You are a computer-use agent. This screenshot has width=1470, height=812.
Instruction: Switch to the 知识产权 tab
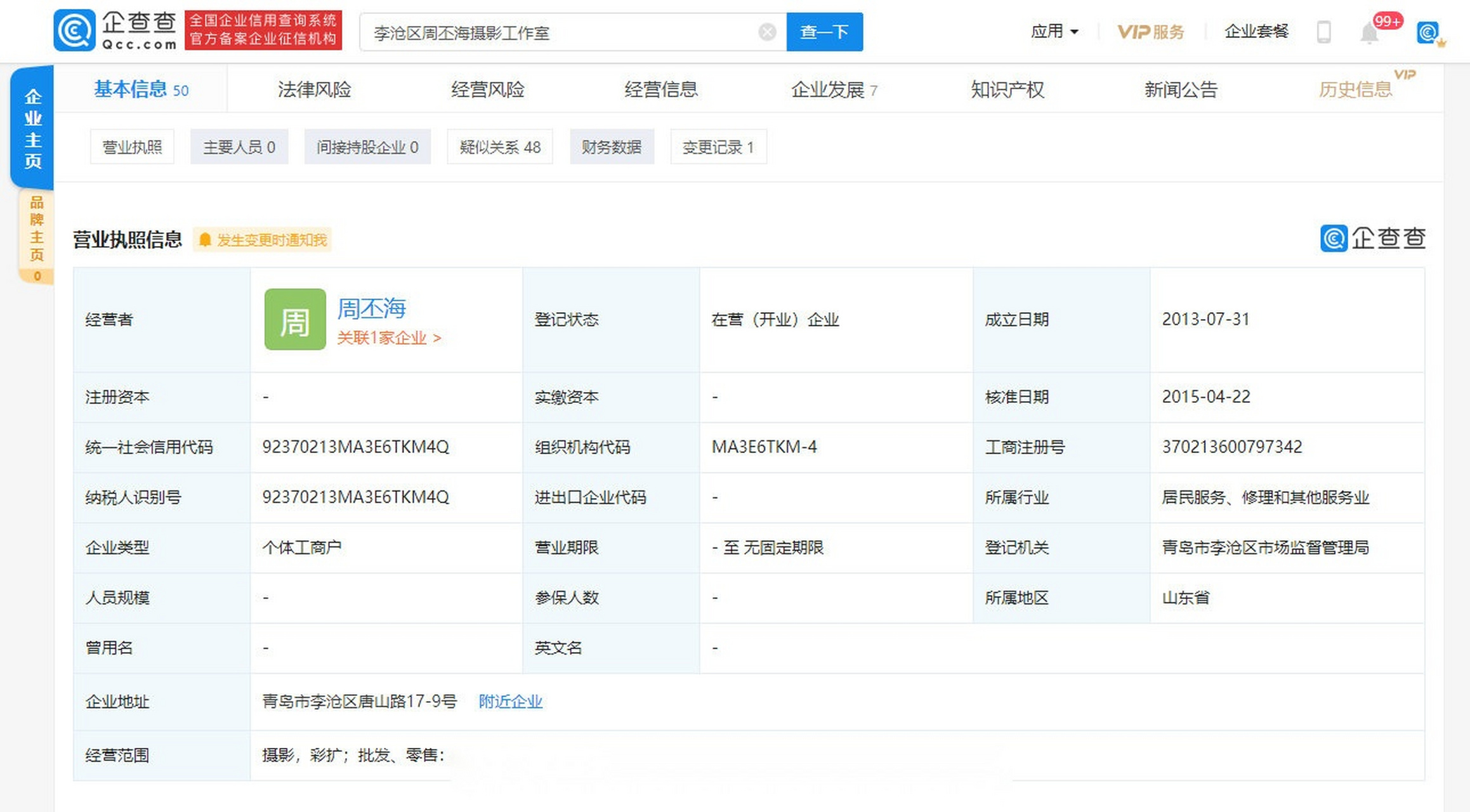click(1007, 89)
